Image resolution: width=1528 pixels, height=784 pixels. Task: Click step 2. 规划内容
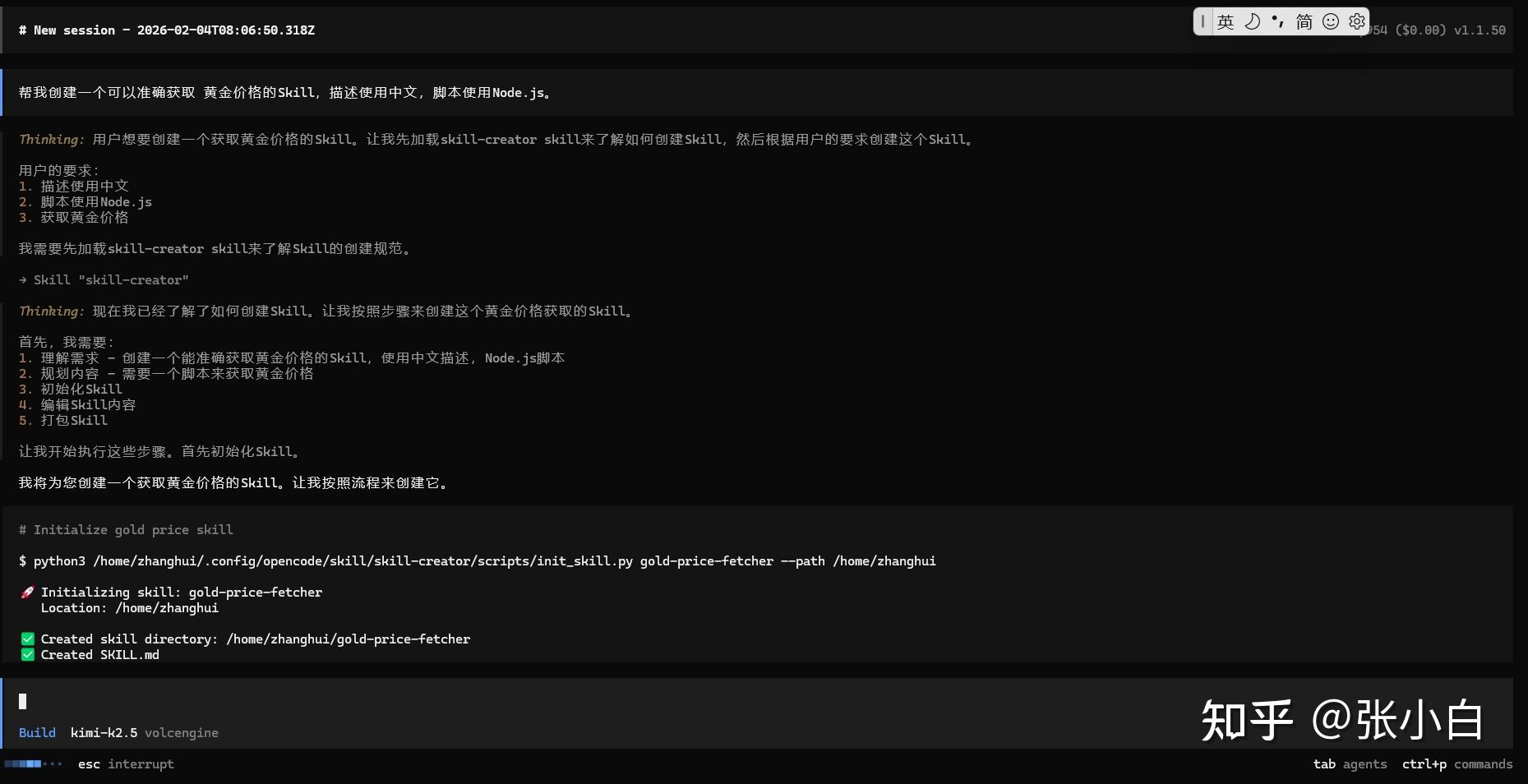tap(166, 374)
